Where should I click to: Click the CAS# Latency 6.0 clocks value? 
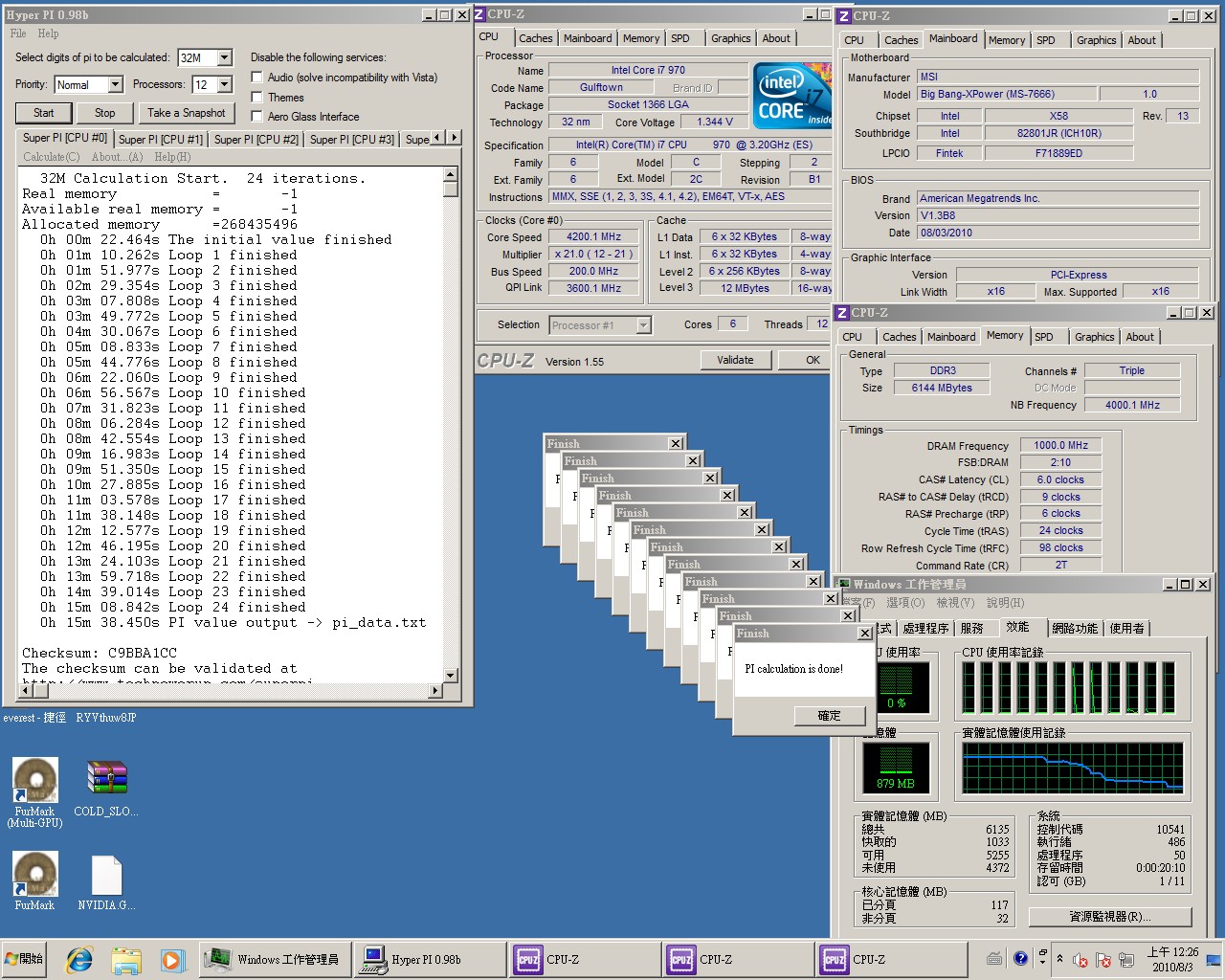click(1060, 479)
